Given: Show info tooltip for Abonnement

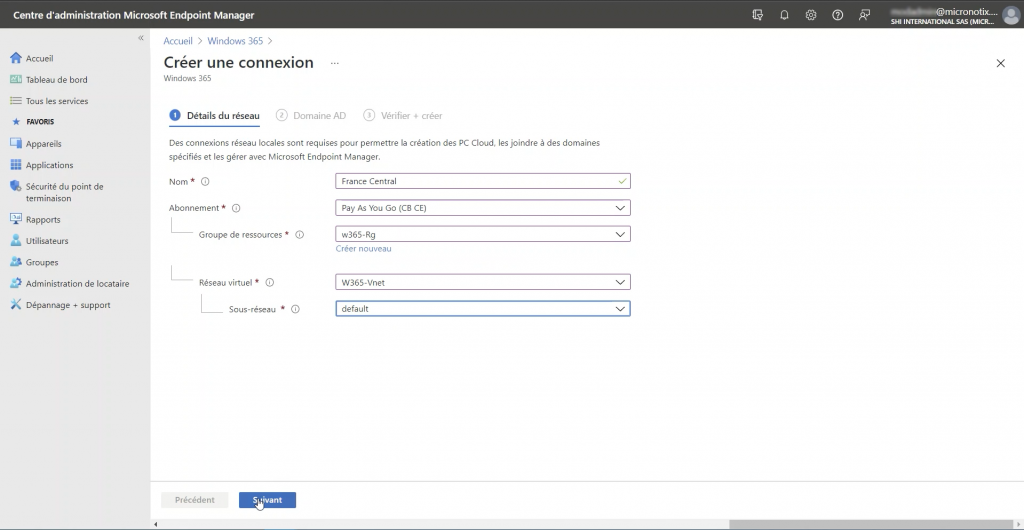Looking at the screenshot, I should (236, 208).
